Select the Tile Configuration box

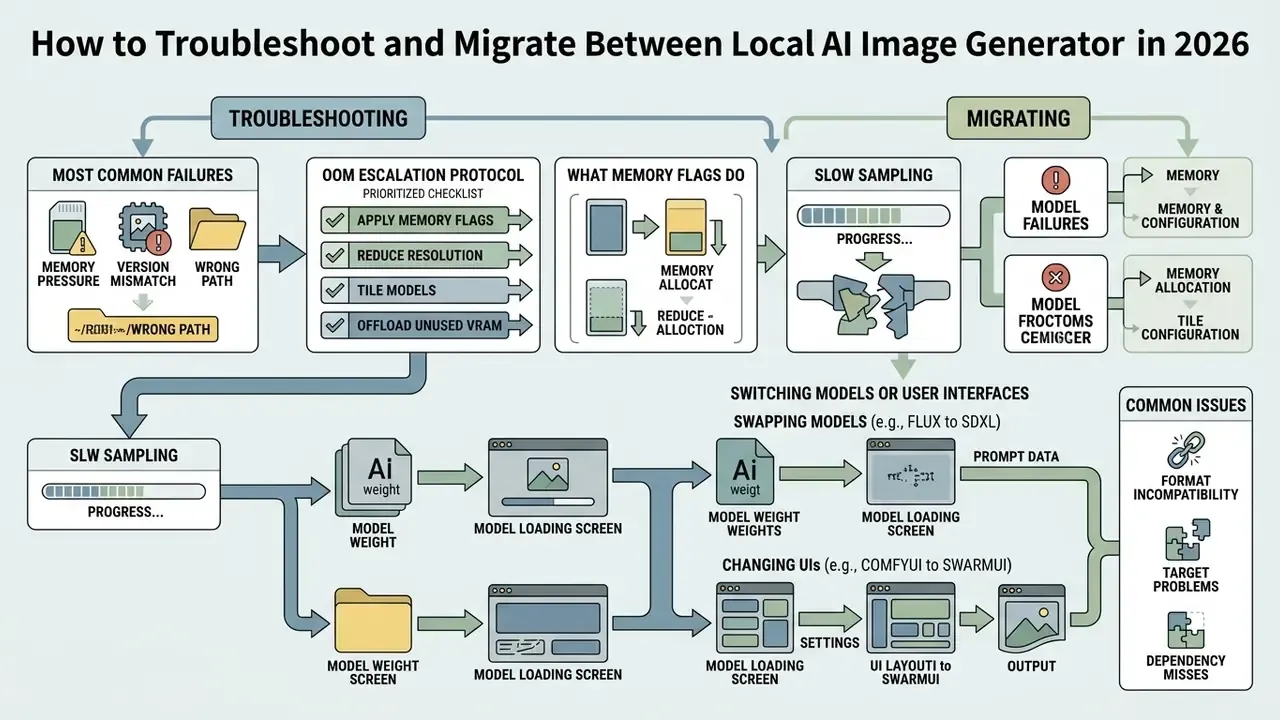point(1190,327)
